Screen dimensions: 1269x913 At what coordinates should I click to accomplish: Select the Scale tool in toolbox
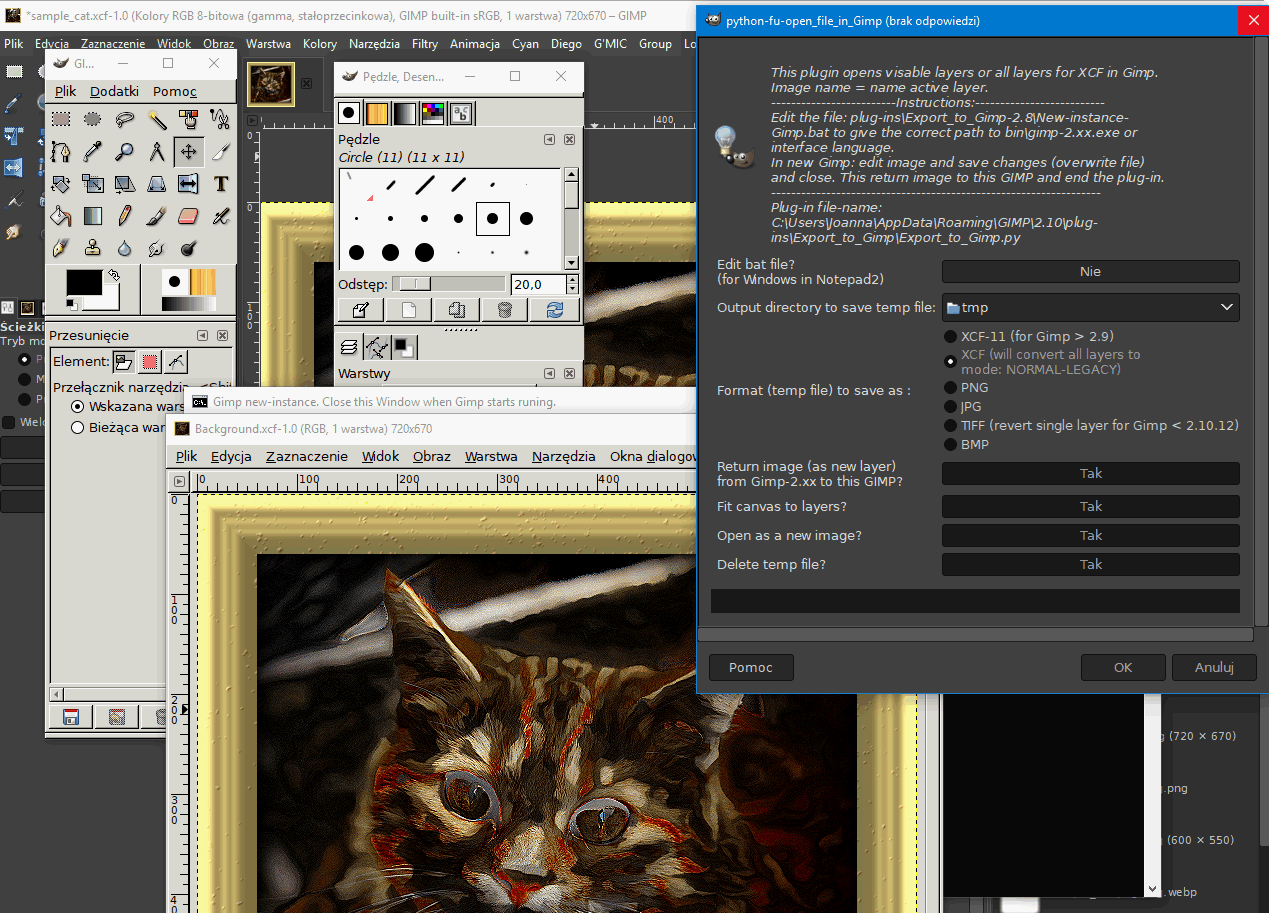(93, 184)
